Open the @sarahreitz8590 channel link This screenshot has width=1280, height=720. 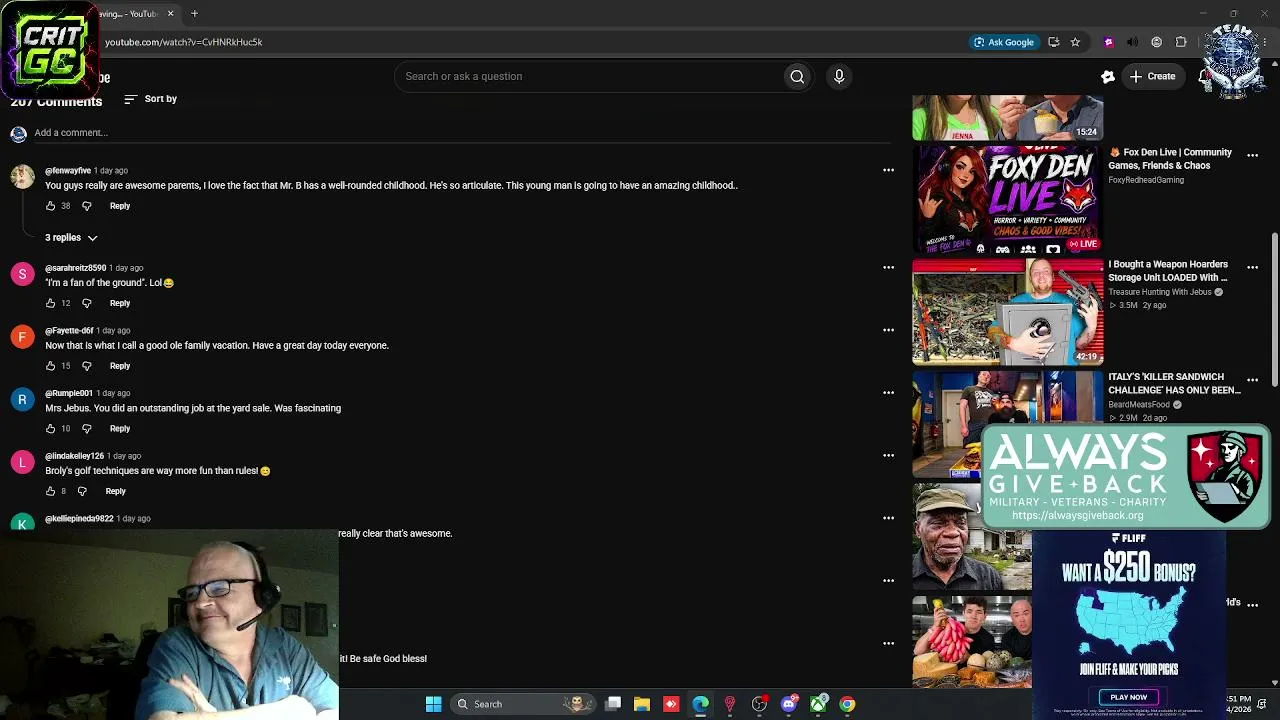(x=75, y=268)
